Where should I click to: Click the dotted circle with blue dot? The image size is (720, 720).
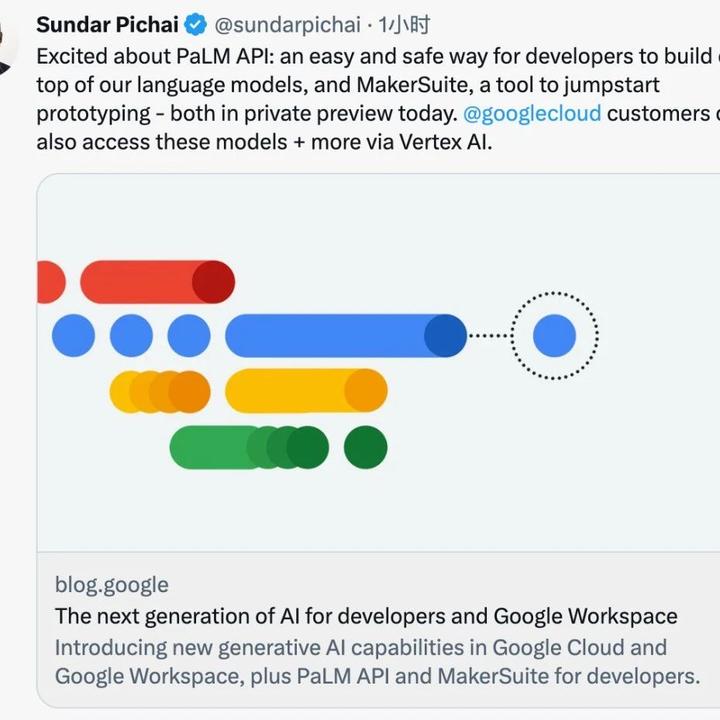[554, 336]
